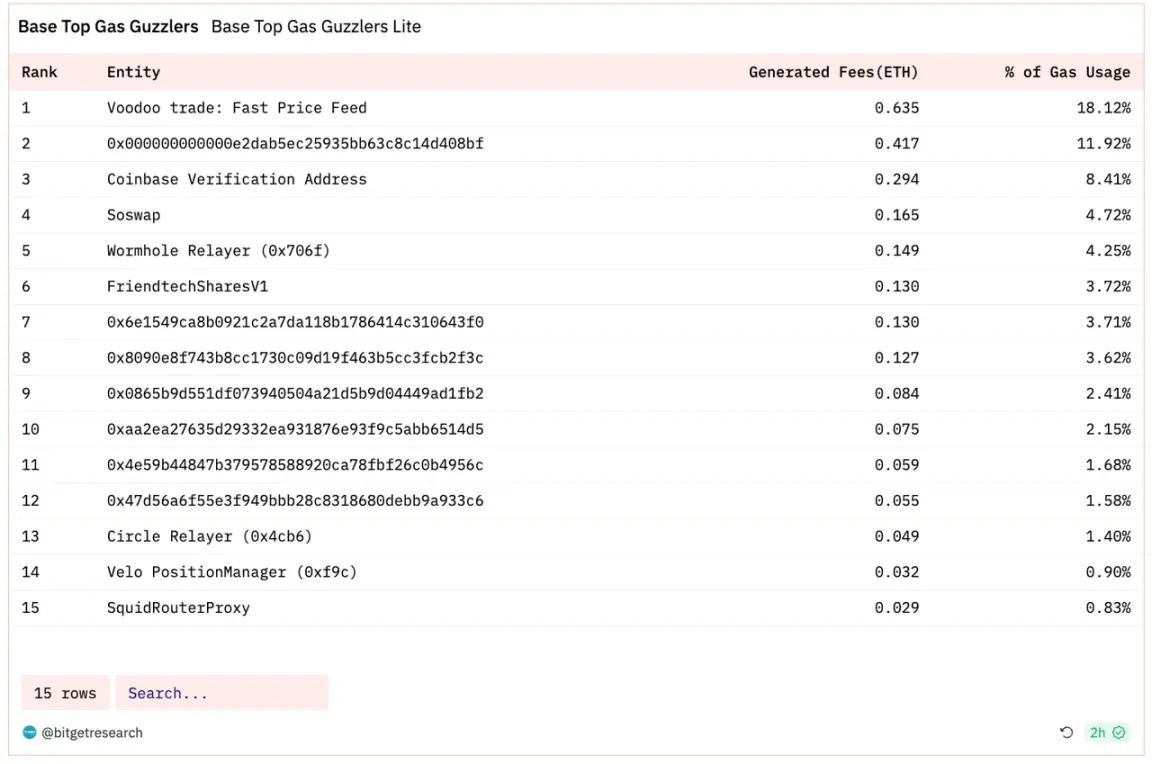1152x764 pixels.
Task: Select Circle Relayer (0x4cb6) entity
Action: [x=209, y=536]
